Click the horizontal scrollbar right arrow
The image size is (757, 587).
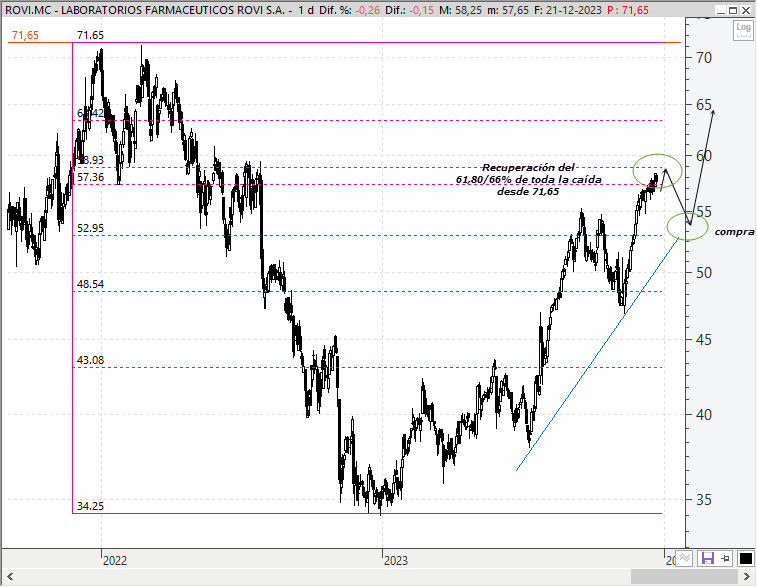(746, 576)
